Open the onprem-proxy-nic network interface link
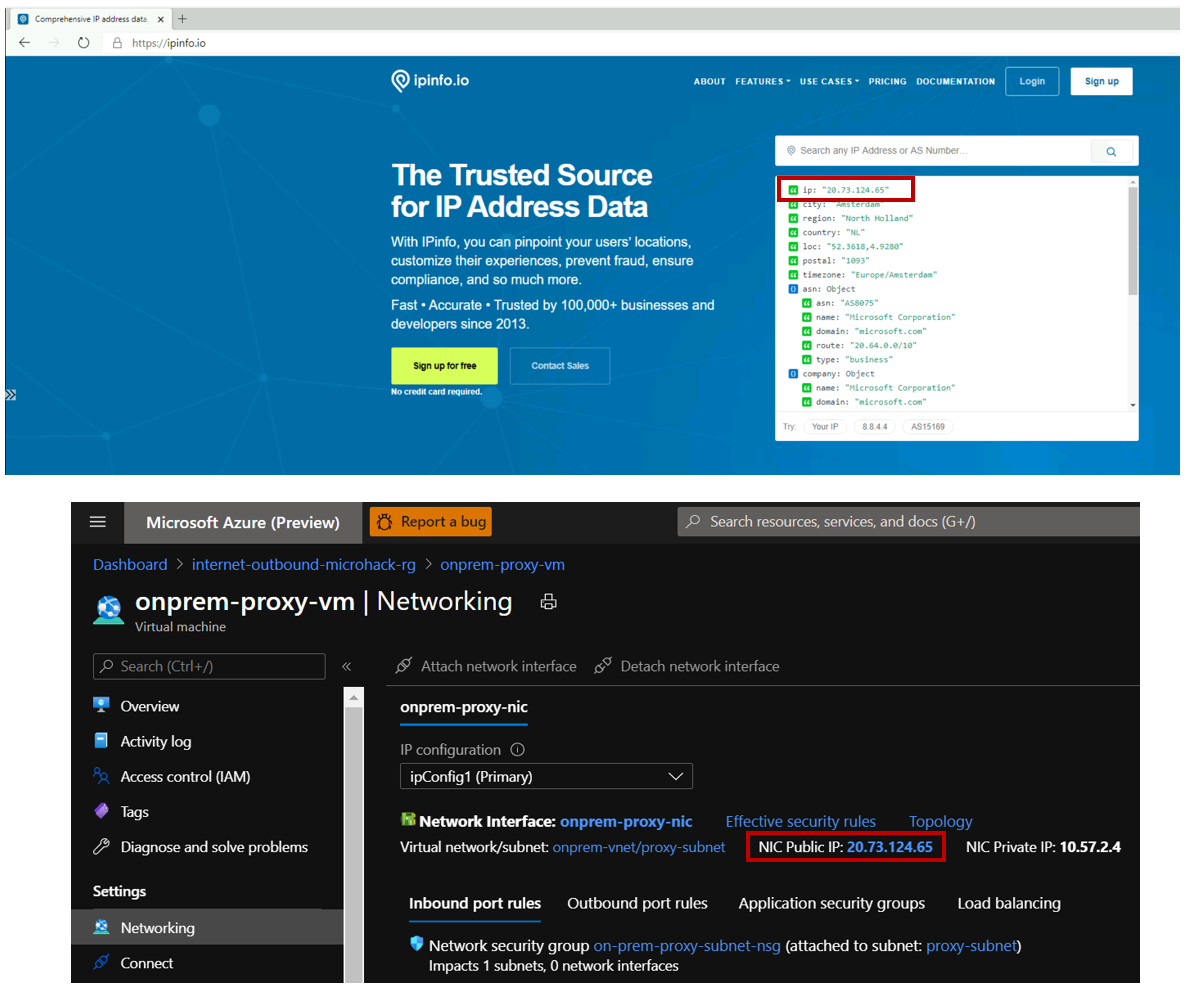The width and height of the screenshot is (1184, 990). coord(626,822)
